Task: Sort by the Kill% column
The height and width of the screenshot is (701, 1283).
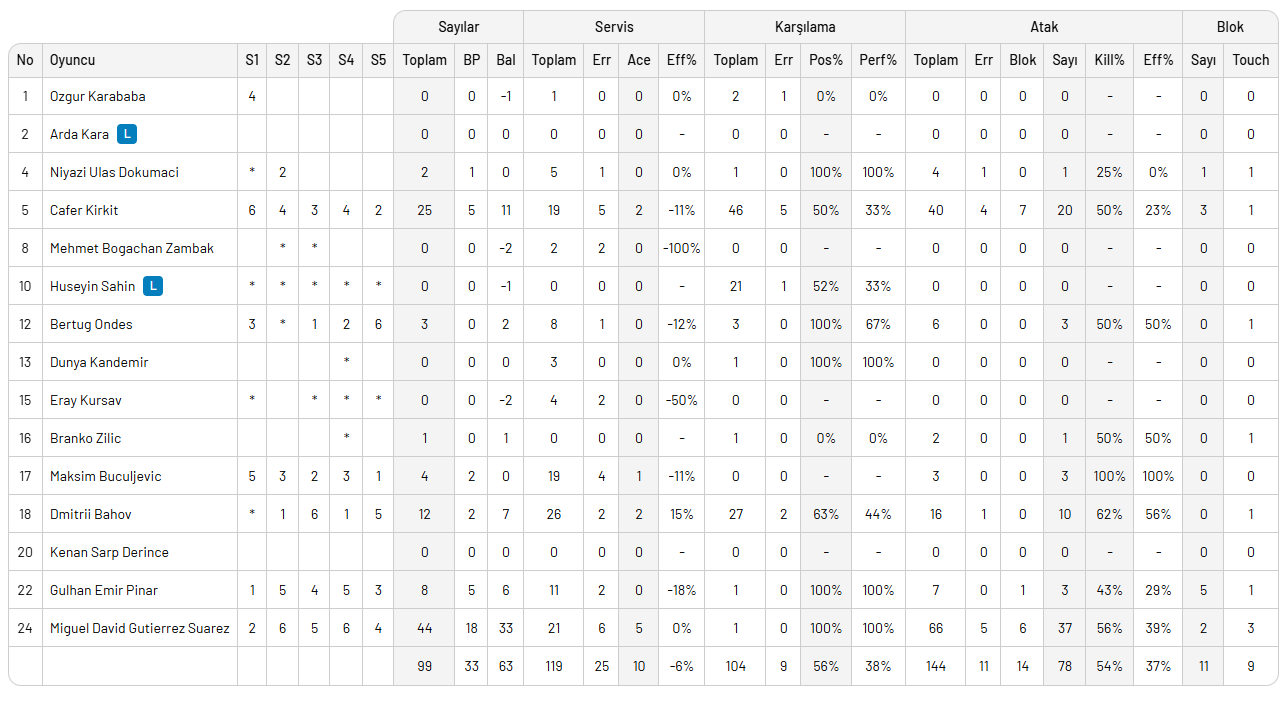Action: click(1109, 60)
